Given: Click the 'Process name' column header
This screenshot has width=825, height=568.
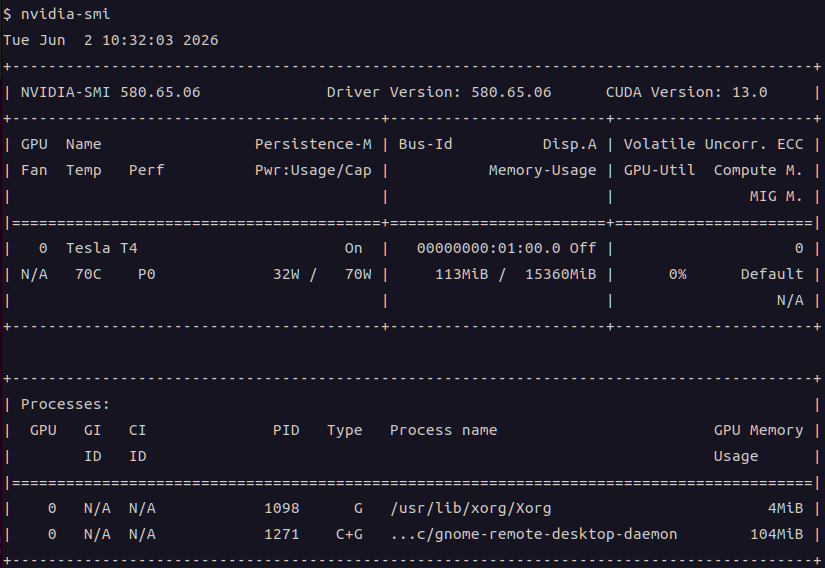Looking at the screenshot, I should [444, 430].
